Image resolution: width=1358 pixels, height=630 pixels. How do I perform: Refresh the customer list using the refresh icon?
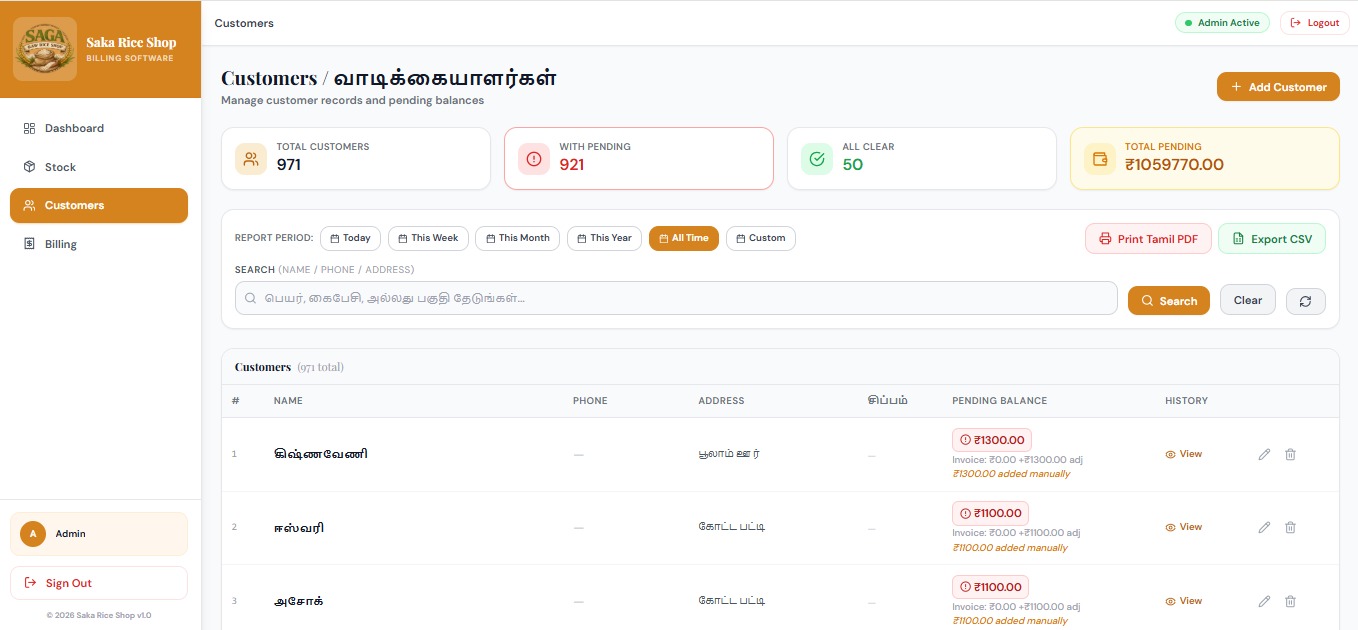tap(1305, 300)
